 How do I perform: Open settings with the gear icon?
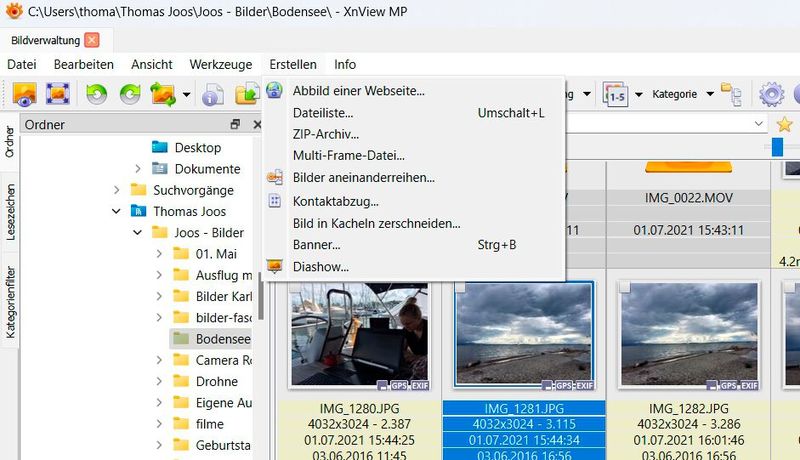click(771, 94)
